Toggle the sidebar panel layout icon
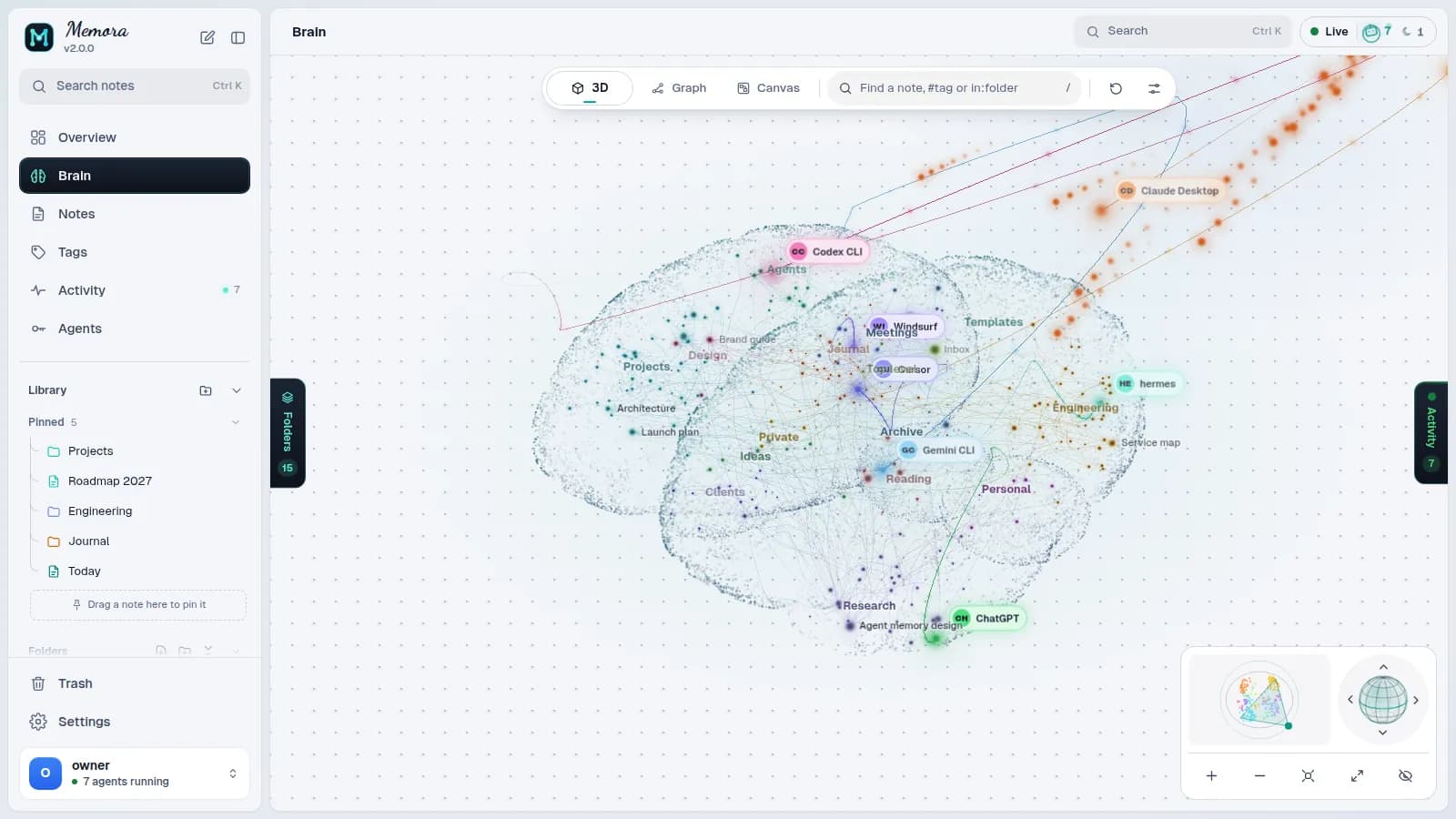This screenshot has height=819, width=1456. click(x=238, y=37)
